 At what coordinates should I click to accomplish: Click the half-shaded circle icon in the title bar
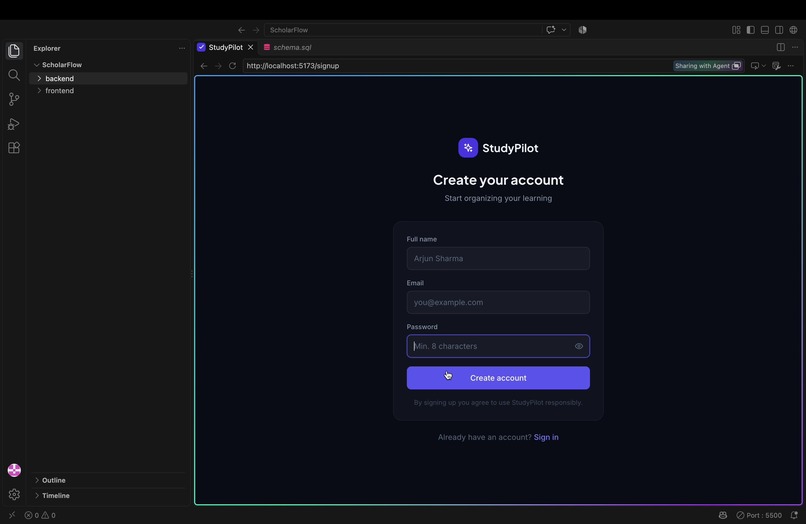(582, 30)
